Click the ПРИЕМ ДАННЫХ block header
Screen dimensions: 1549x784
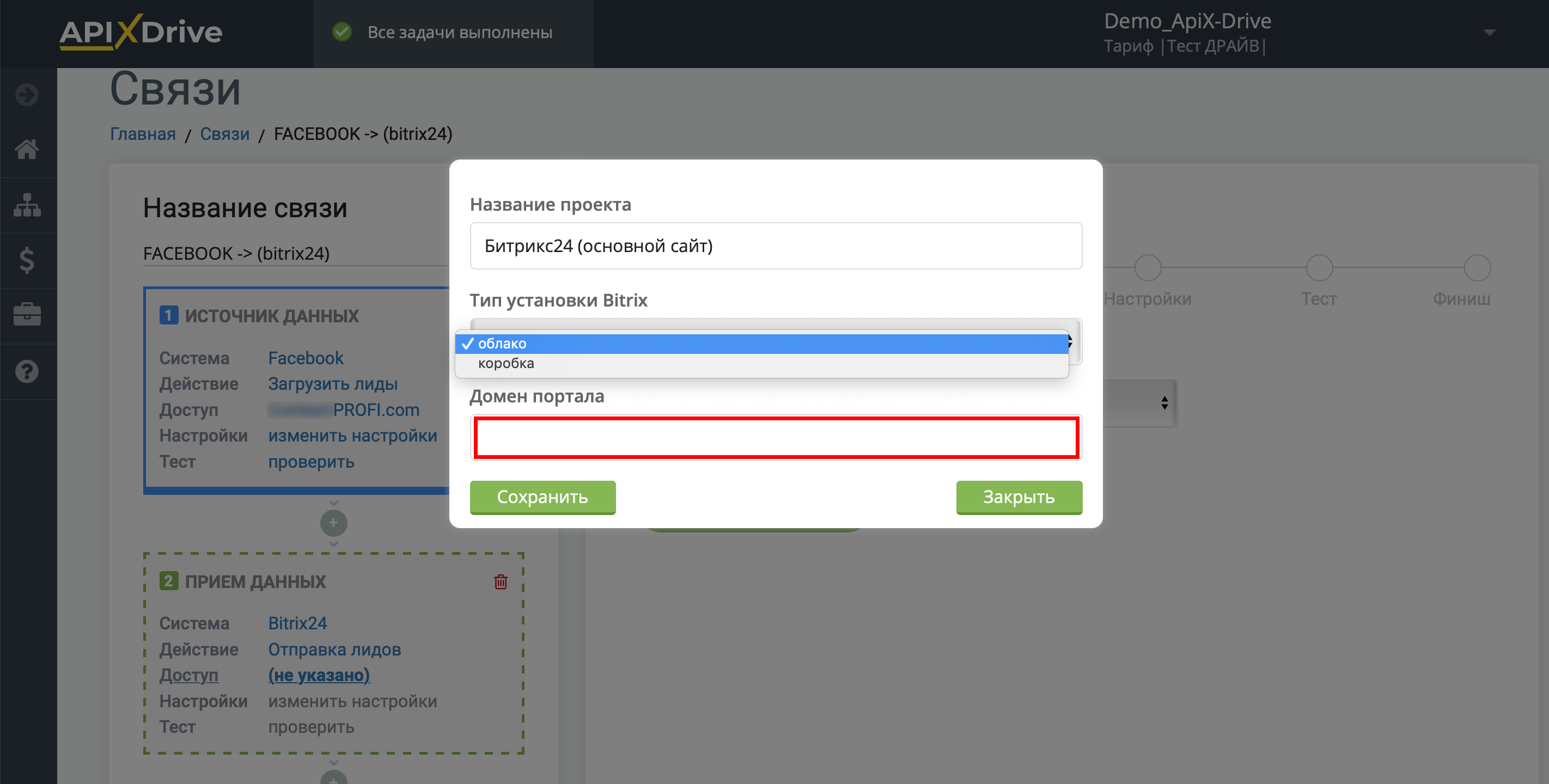click(255, 581)
